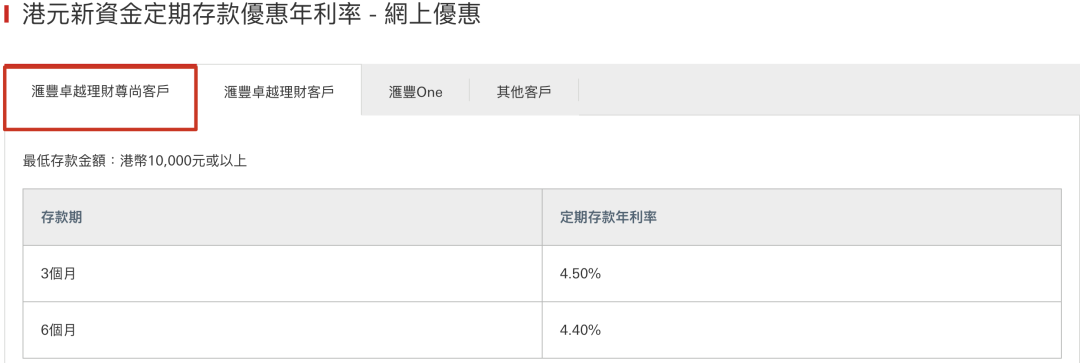Click the blank space right of 4.40%
The height and width of the screenshot is (363, 1080).
(x=833, y=330)
